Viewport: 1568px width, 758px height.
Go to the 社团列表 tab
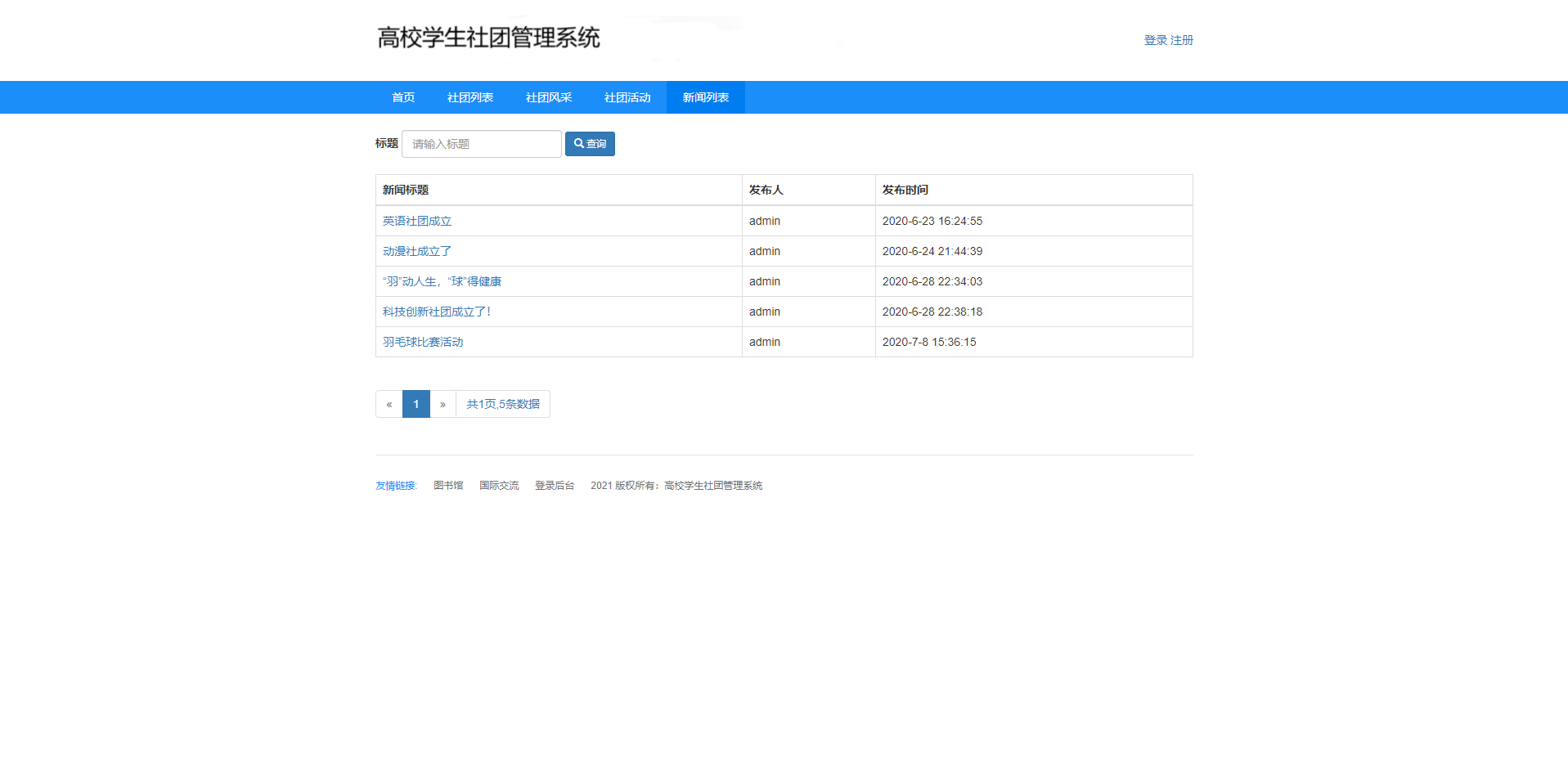470,97
